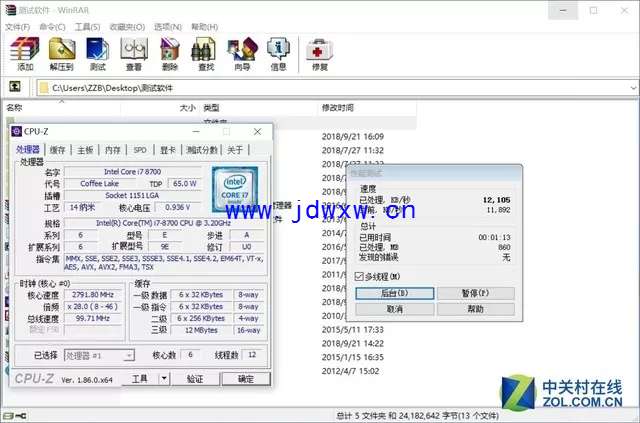Click the up-one-level folder icon
Screen dimensions: 640x423
[15, 86]
